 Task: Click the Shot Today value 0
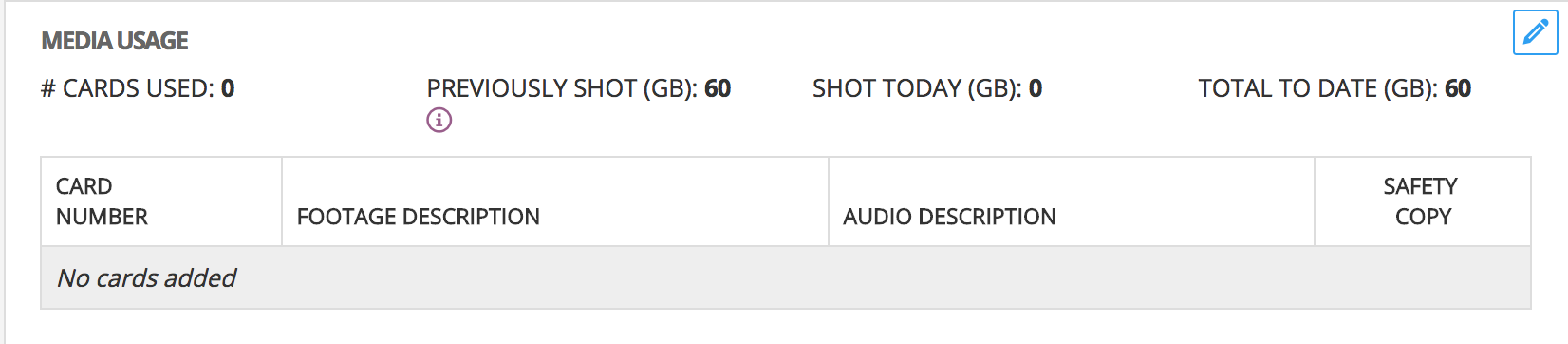click(1036, 88)
